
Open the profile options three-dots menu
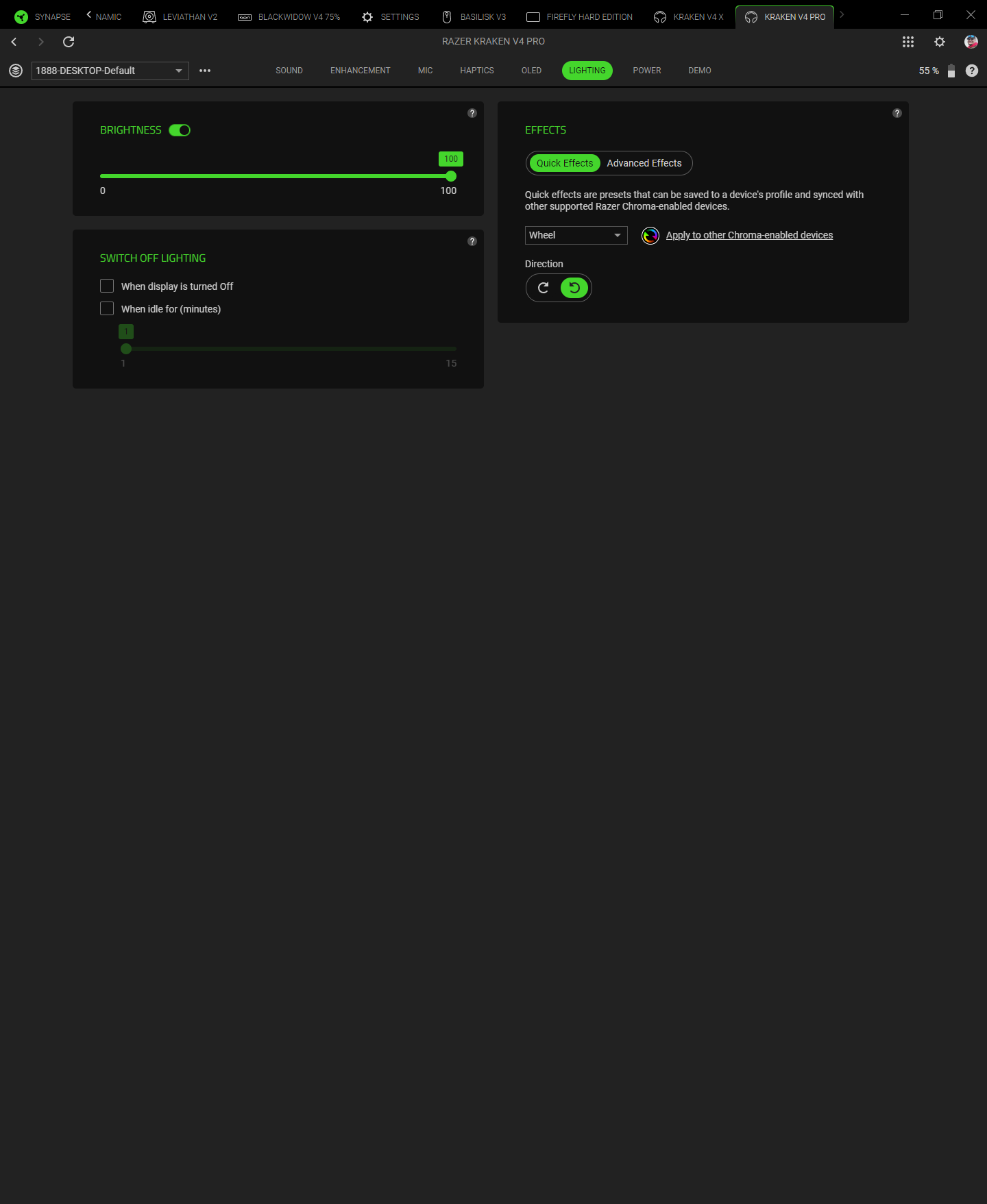205,71
